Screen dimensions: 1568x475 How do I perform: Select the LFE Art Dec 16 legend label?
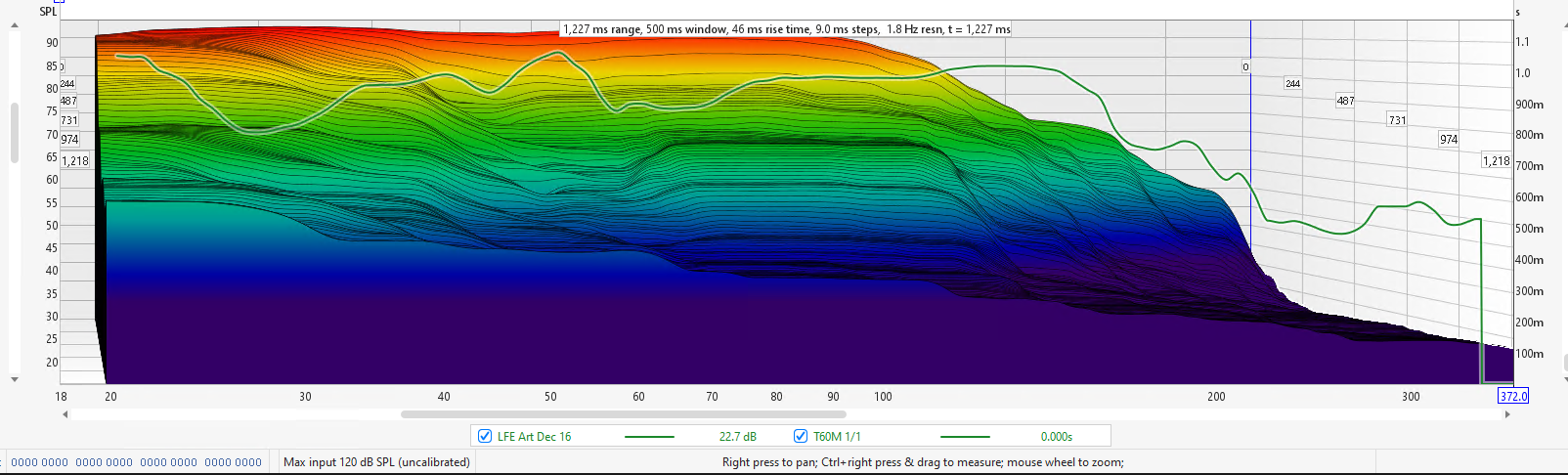[x=534, y=437]
